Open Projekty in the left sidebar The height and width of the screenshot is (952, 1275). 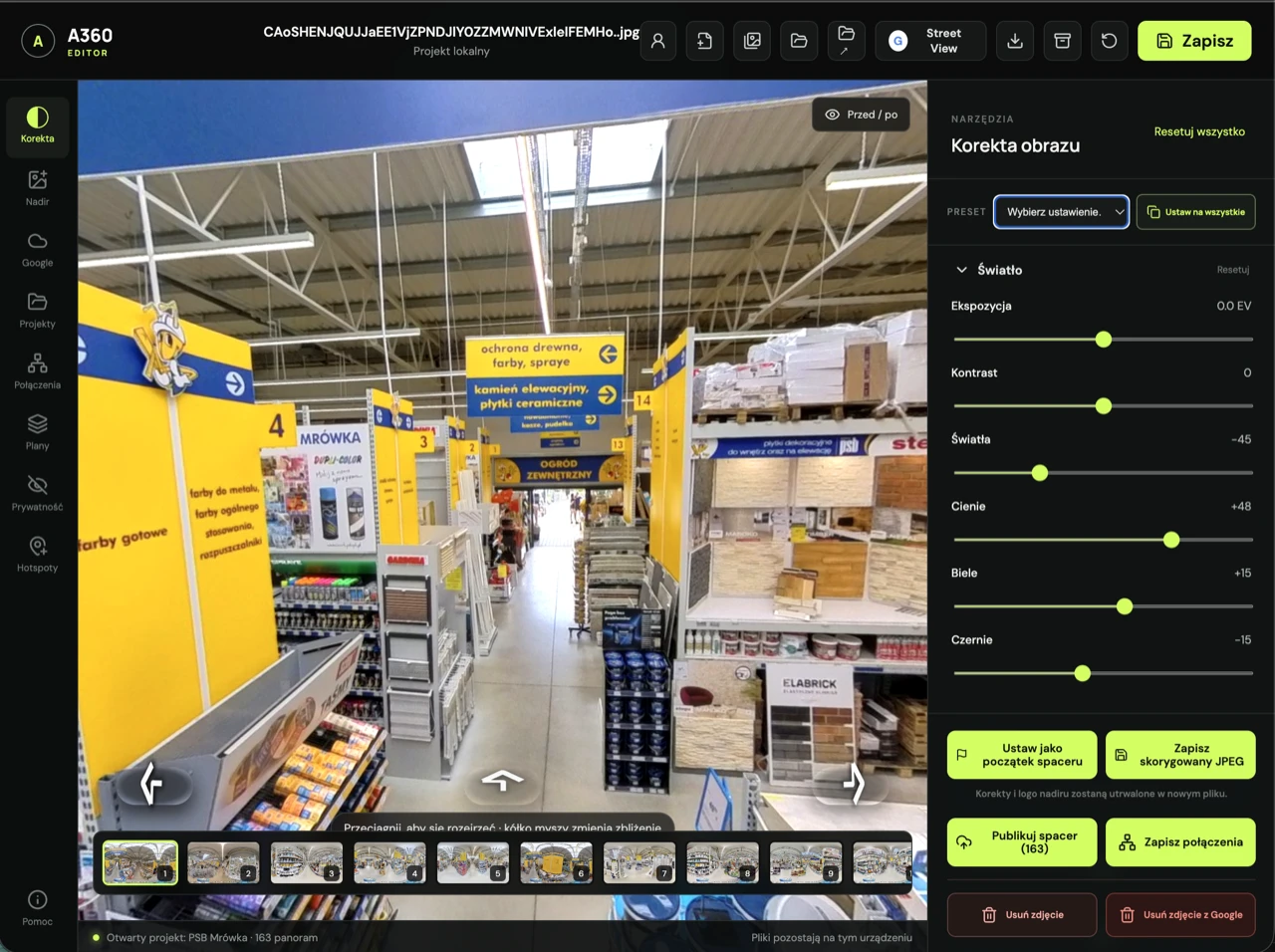38,311
